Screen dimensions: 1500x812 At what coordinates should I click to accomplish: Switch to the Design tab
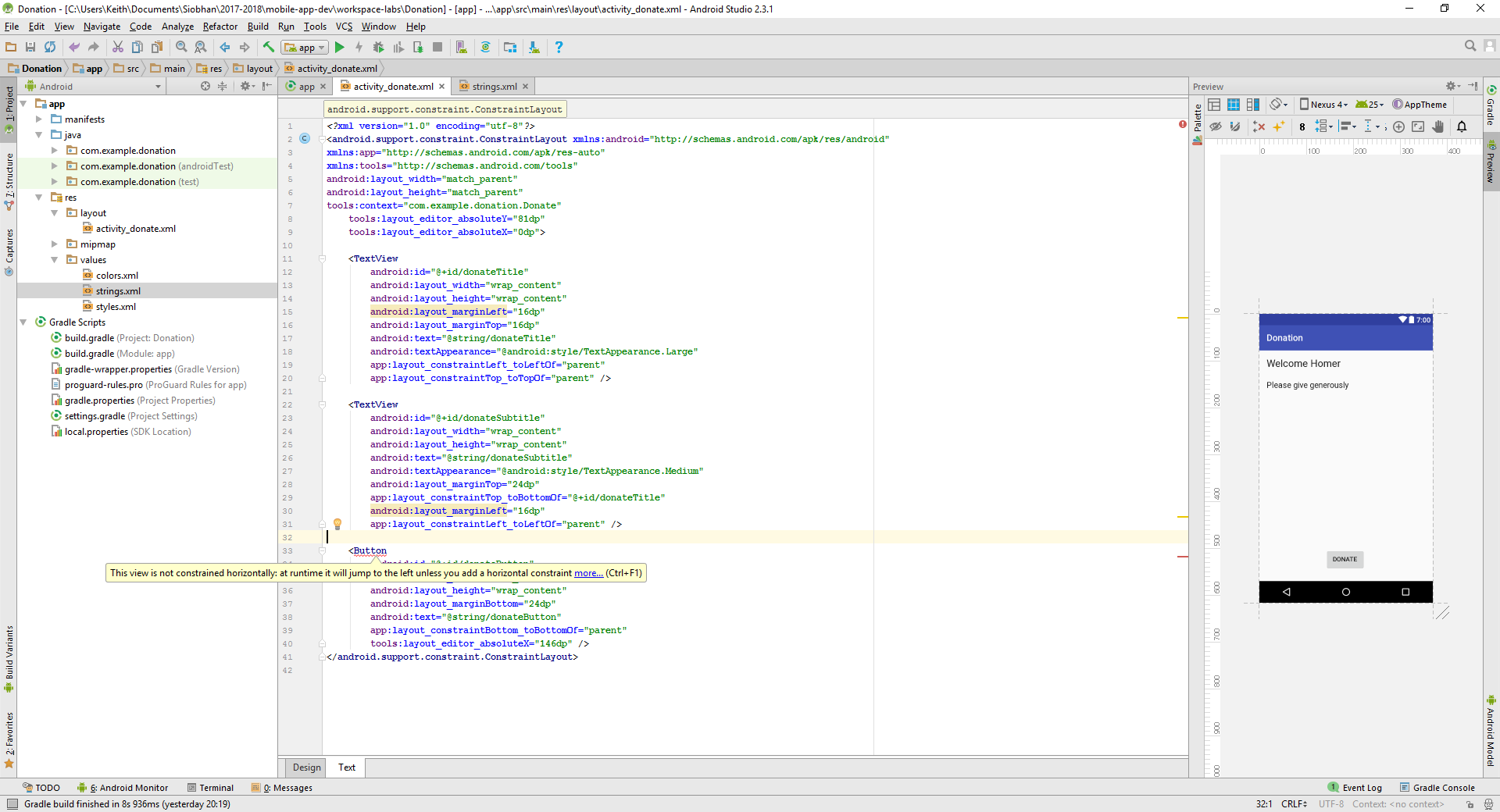[x=306, y=767]
